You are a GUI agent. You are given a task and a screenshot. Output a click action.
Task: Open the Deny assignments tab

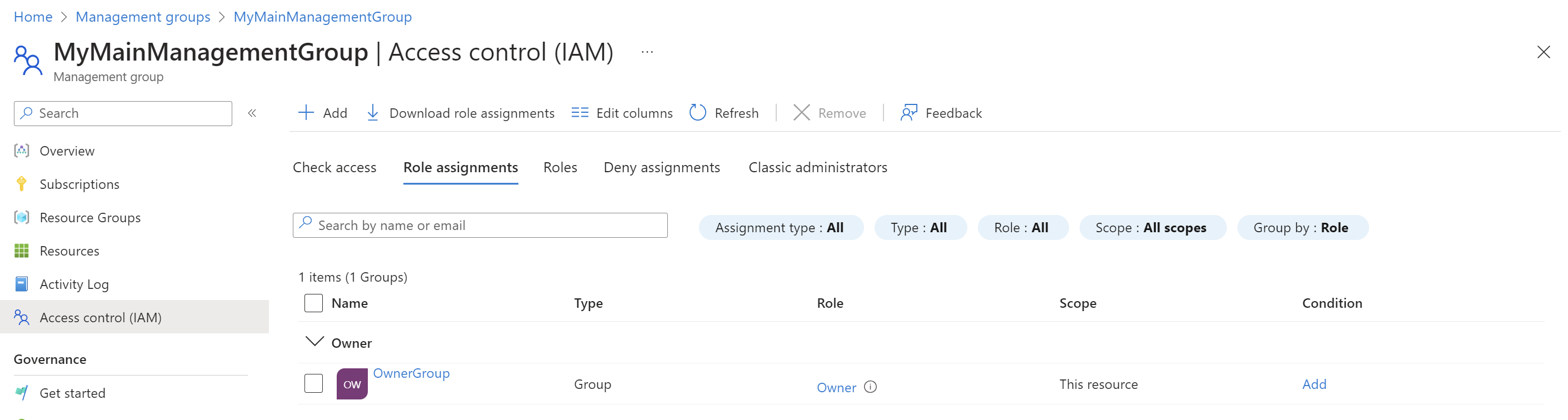662,167
